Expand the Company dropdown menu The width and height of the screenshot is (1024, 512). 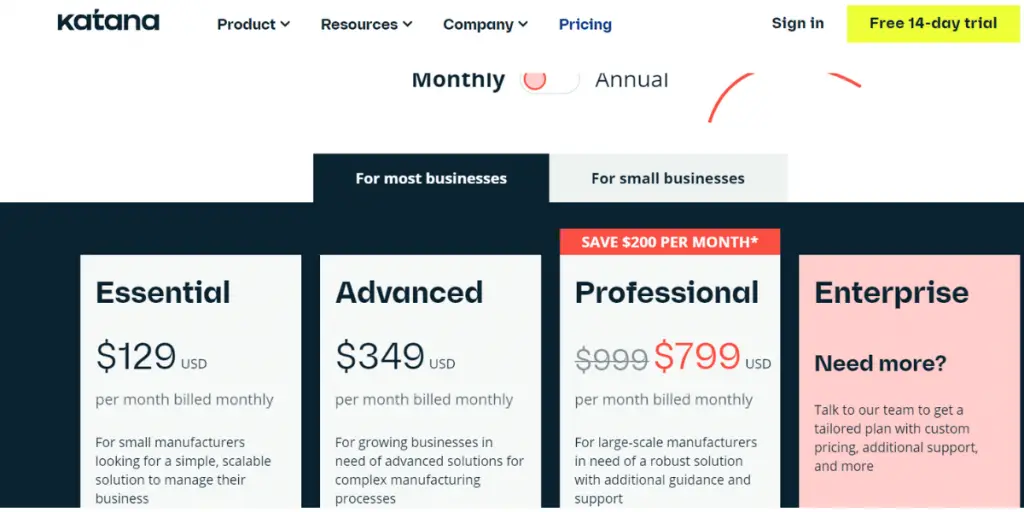pyautogui.click(x=485, y=24)
